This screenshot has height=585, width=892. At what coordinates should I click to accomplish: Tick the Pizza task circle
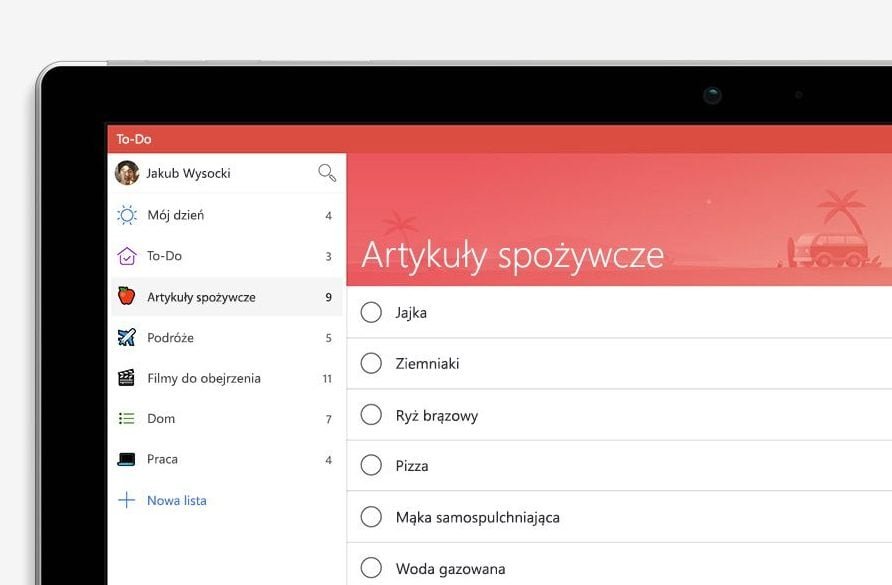point(371,465)
